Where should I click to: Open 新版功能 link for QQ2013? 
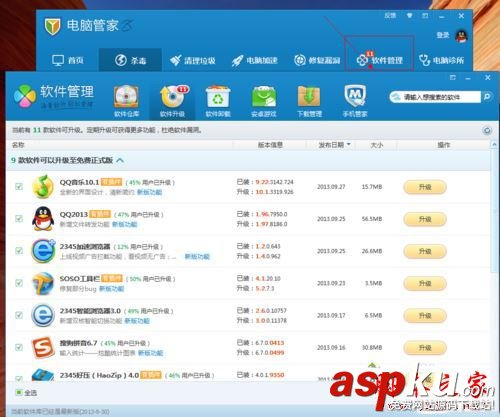tap(124, 224)
